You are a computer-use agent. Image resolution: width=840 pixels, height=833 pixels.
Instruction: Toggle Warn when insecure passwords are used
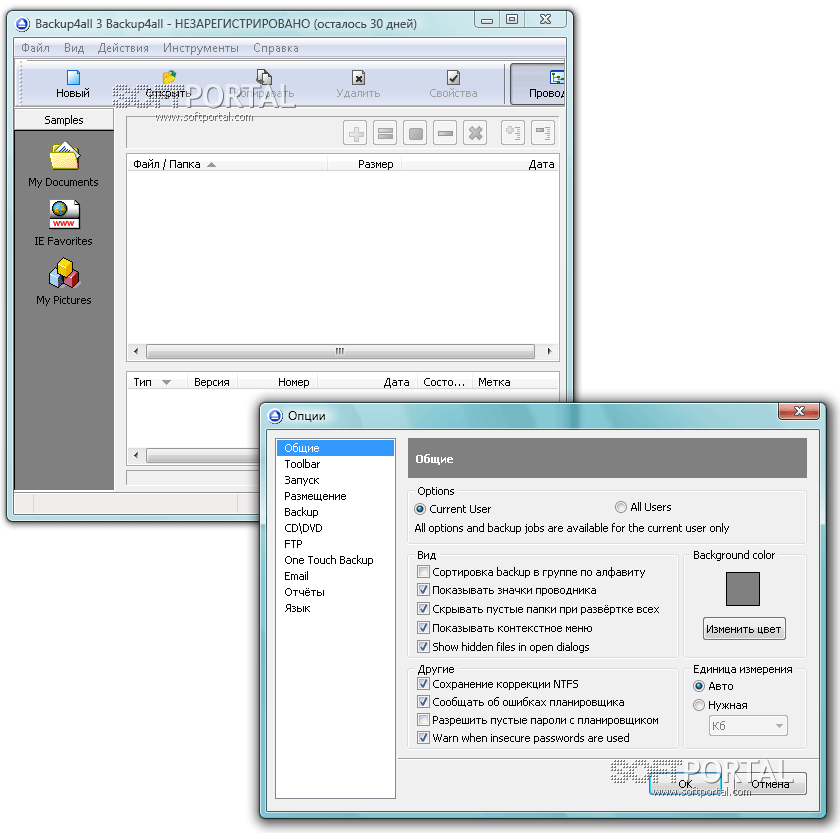click(x=423, y=738)
